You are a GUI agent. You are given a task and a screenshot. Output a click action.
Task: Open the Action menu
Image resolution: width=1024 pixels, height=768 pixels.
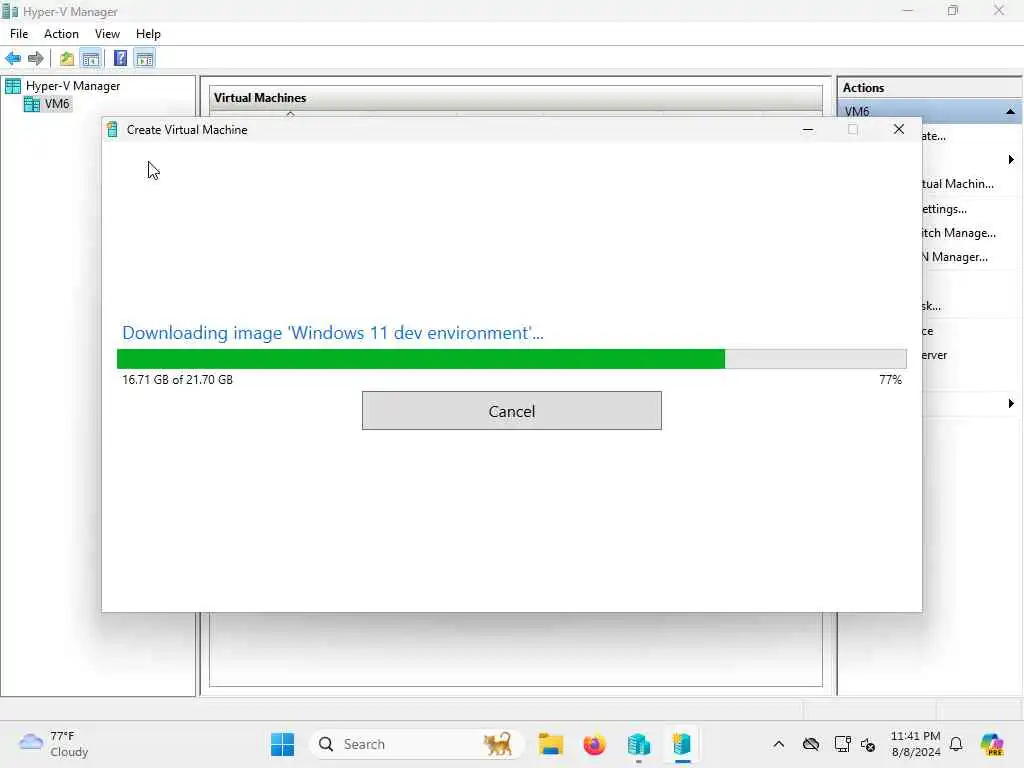61,34
